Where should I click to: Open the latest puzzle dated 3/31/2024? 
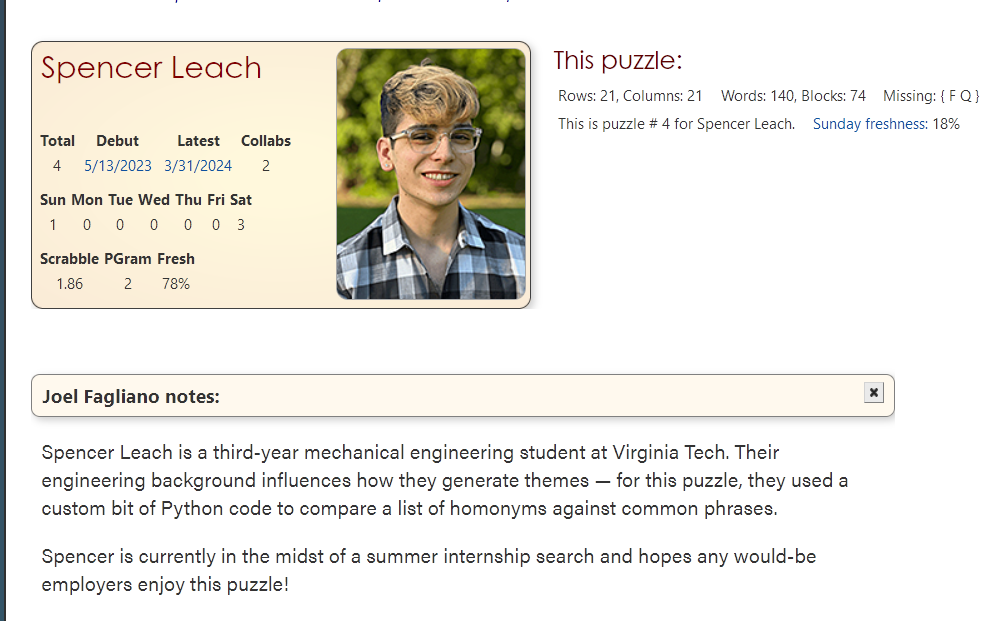(198, 166)
